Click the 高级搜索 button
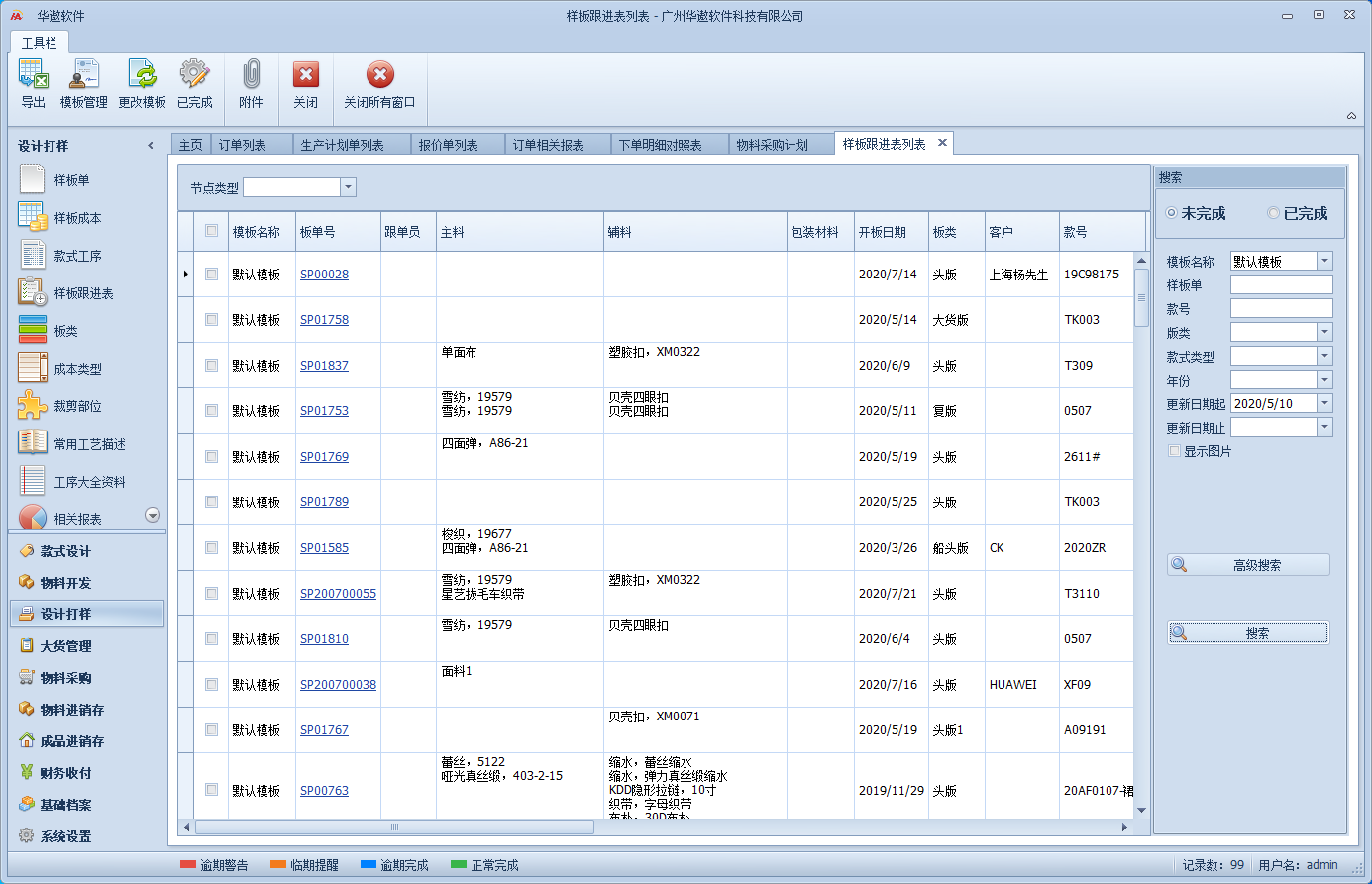The image size is (1372, 884). click(x=1248, y=565)
